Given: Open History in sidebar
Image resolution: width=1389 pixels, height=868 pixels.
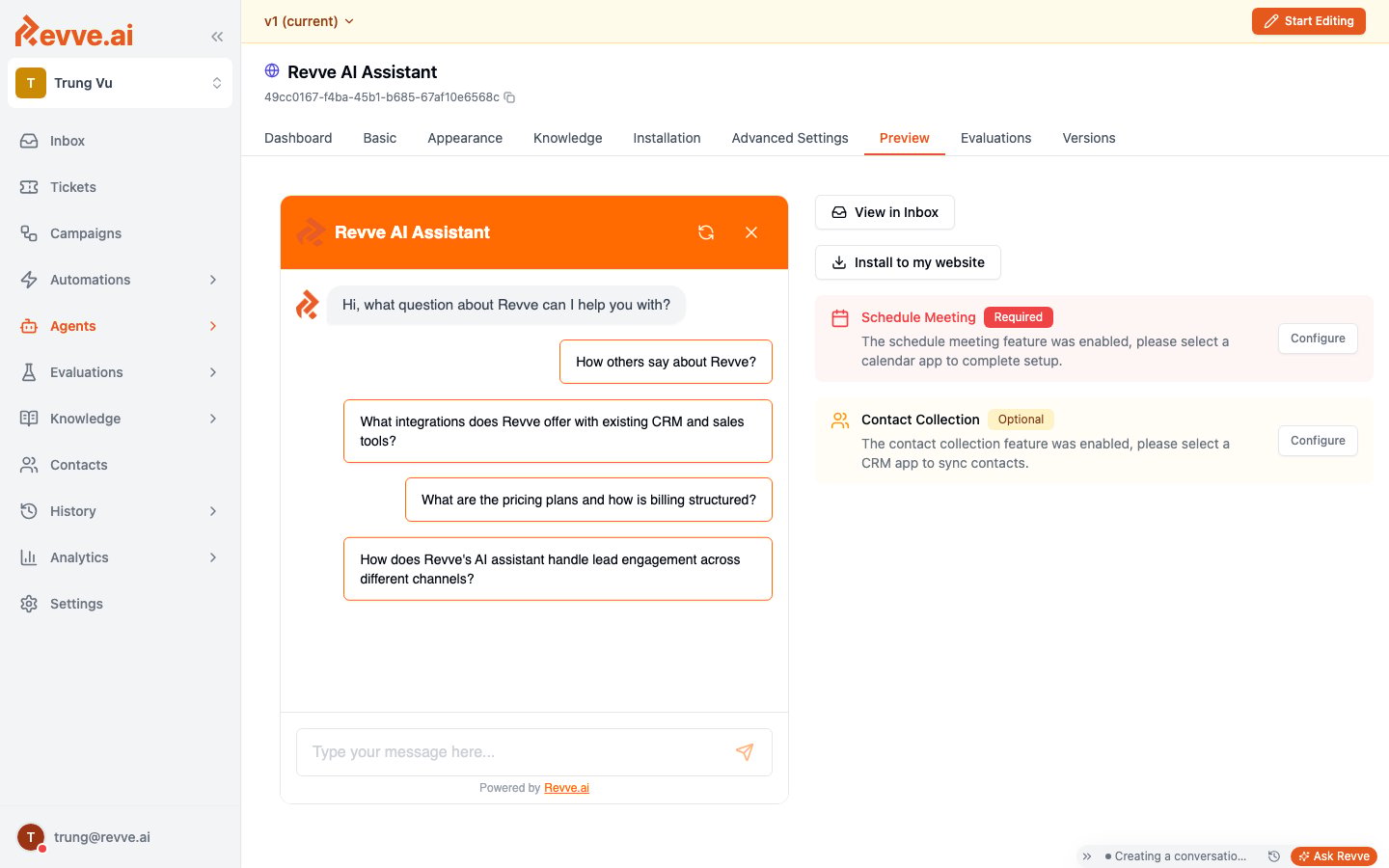Looking at the screenshot, I should [120, 511].
